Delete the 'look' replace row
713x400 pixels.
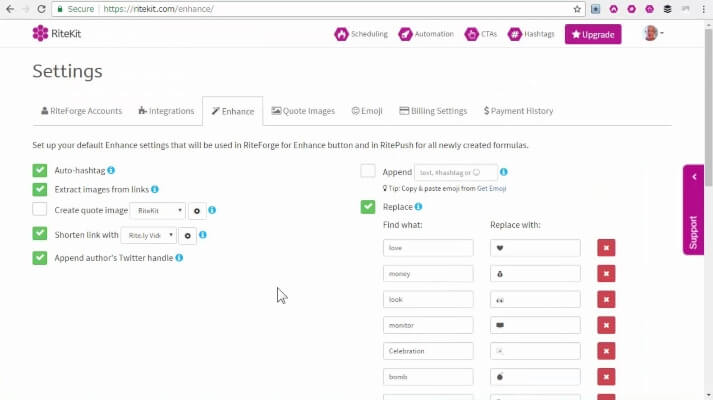[x=606, y=300]
